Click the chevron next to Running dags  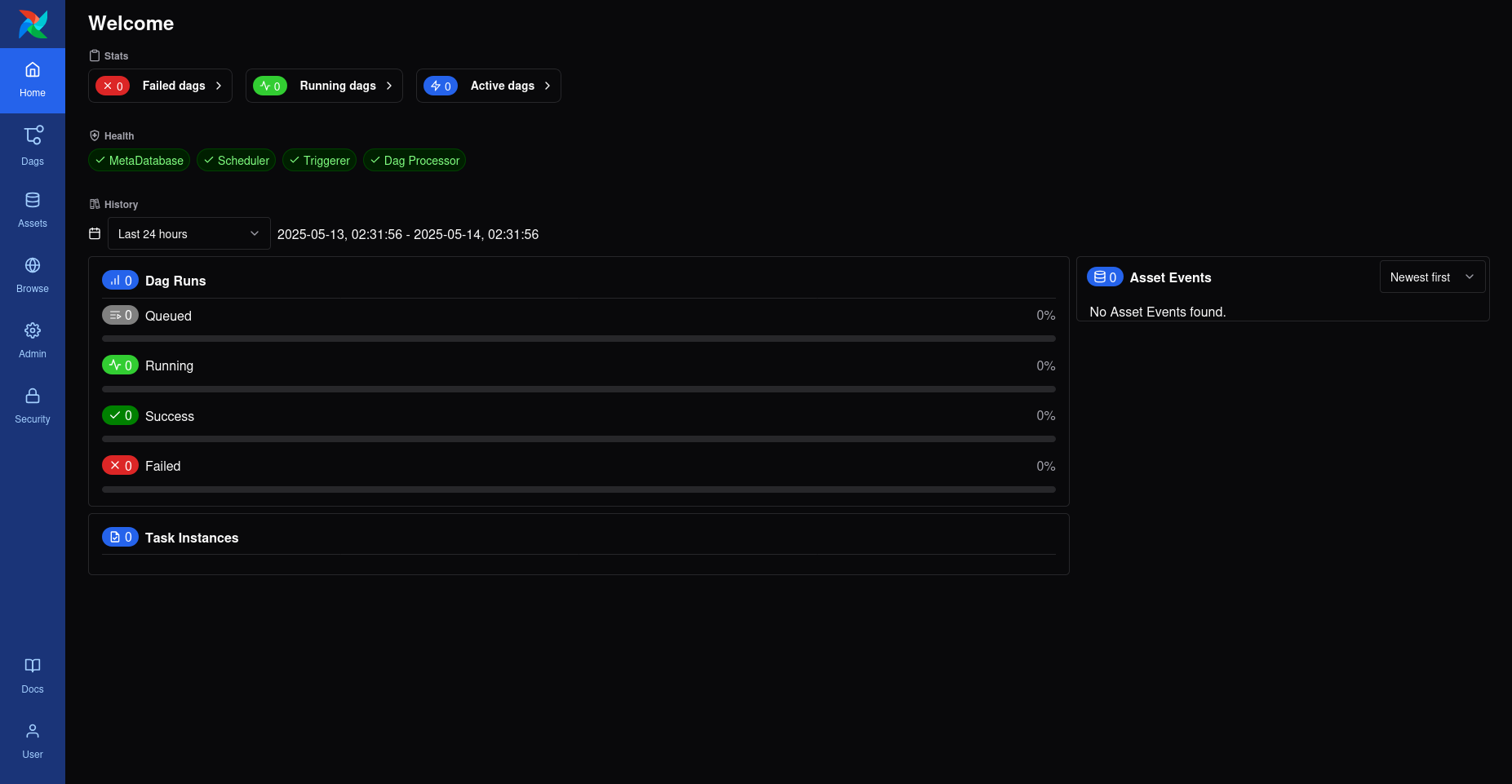pyautogui.click(x=389, y=86)
